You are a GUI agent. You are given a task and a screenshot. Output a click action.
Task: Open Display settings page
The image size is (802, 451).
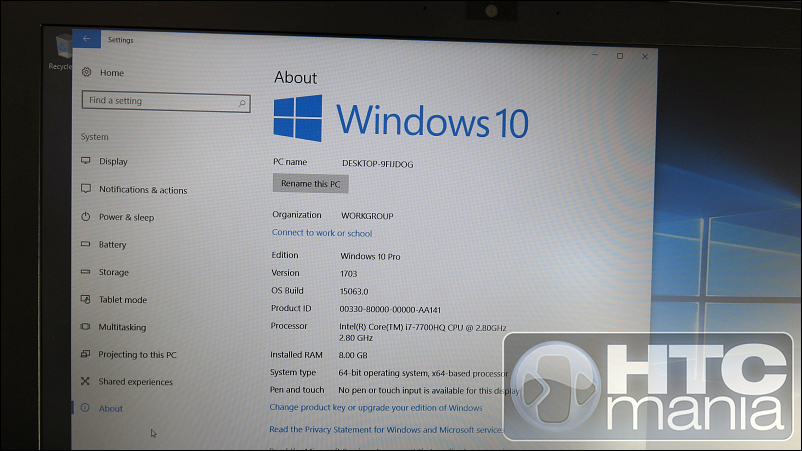[113, 162]
